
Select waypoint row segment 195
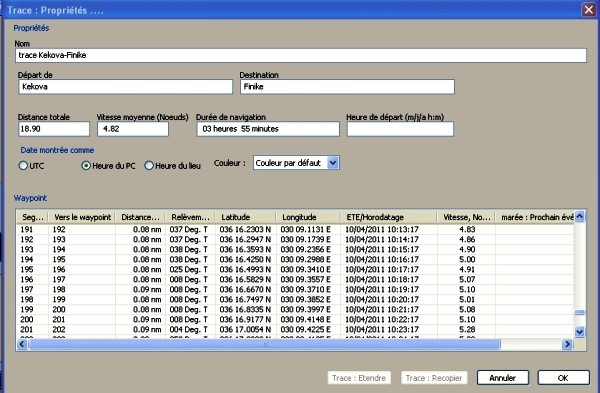295,269
